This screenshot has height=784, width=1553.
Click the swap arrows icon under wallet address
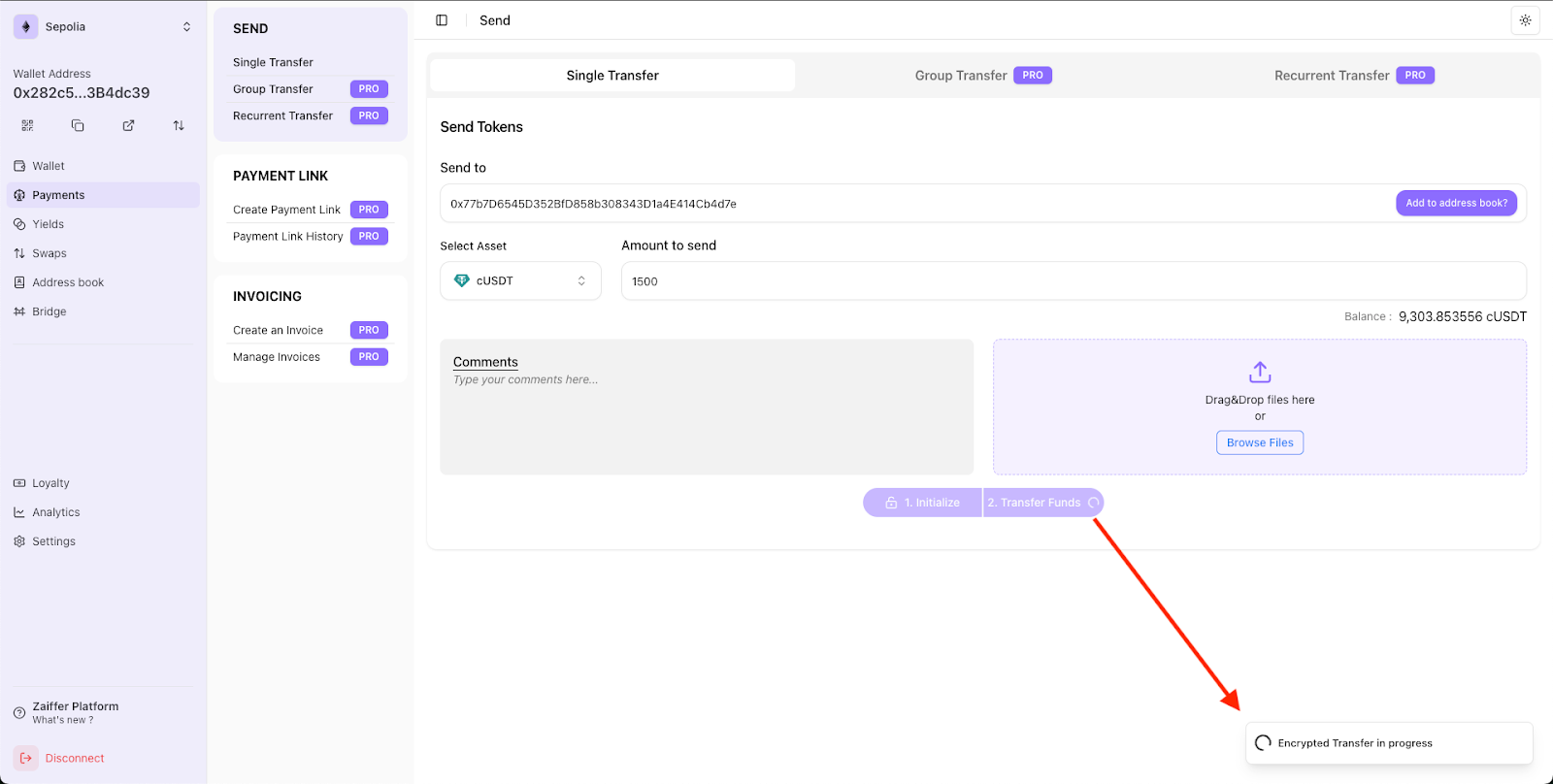[x=179, y=125]
